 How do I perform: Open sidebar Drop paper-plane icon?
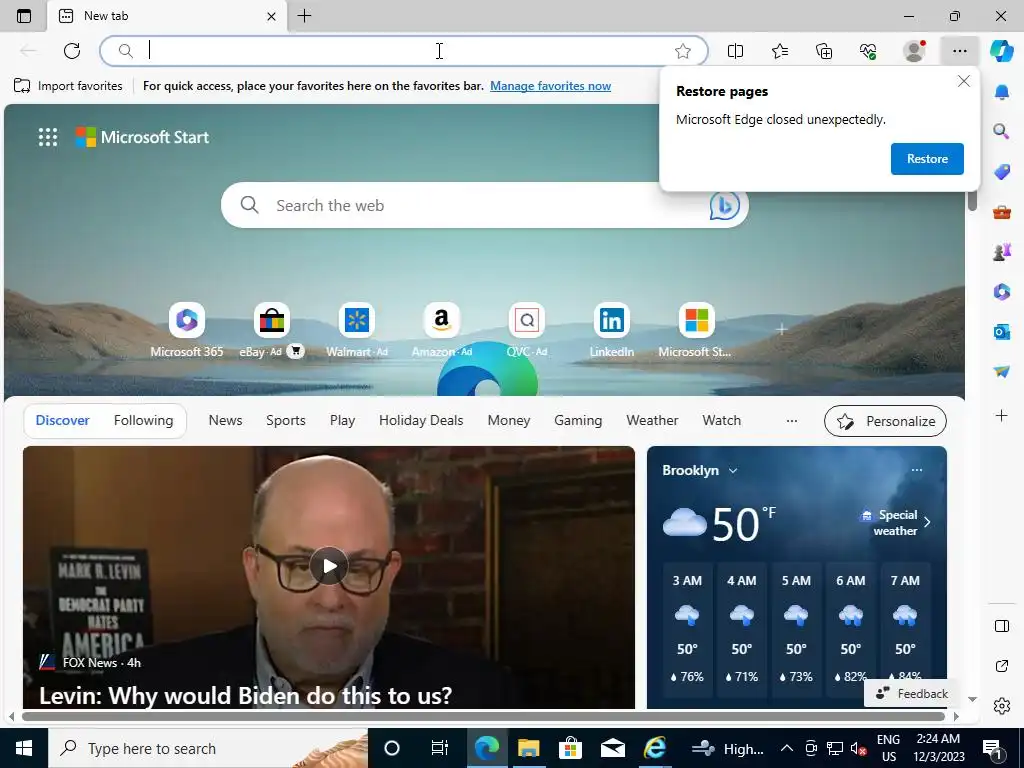1001,371
